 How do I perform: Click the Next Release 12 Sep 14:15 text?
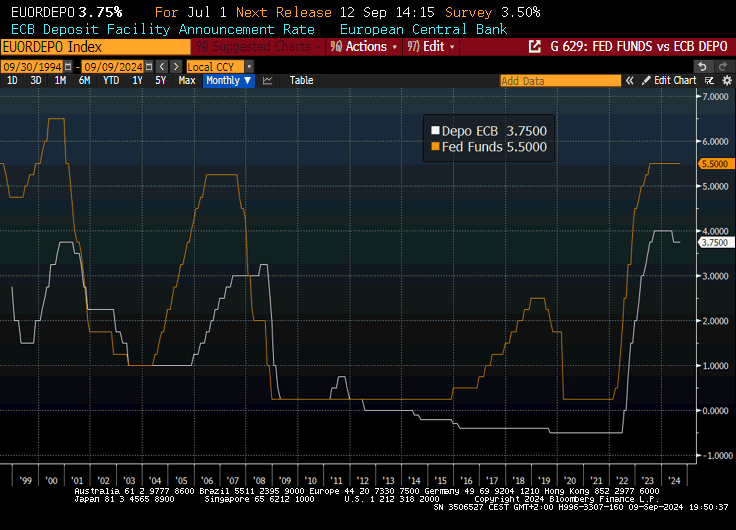pos(335,12)
